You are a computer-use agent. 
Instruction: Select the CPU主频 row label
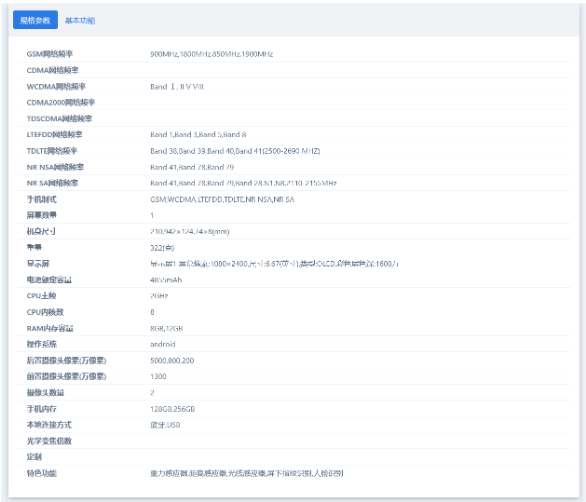tap(41, 296)
